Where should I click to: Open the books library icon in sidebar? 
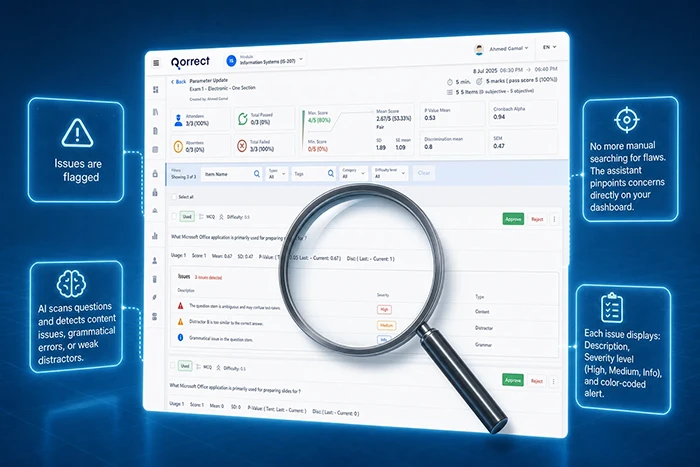click(155, 112)
